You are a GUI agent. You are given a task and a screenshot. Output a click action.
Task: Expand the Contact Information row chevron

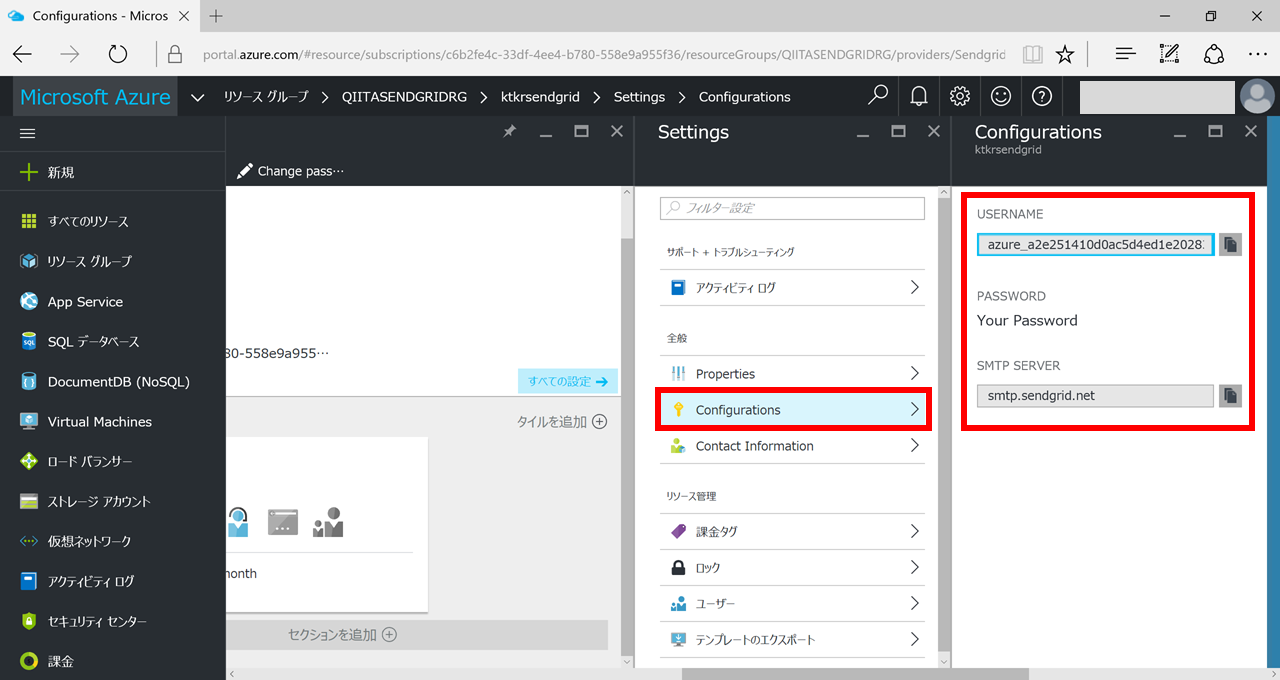click(x=914, y=445)
